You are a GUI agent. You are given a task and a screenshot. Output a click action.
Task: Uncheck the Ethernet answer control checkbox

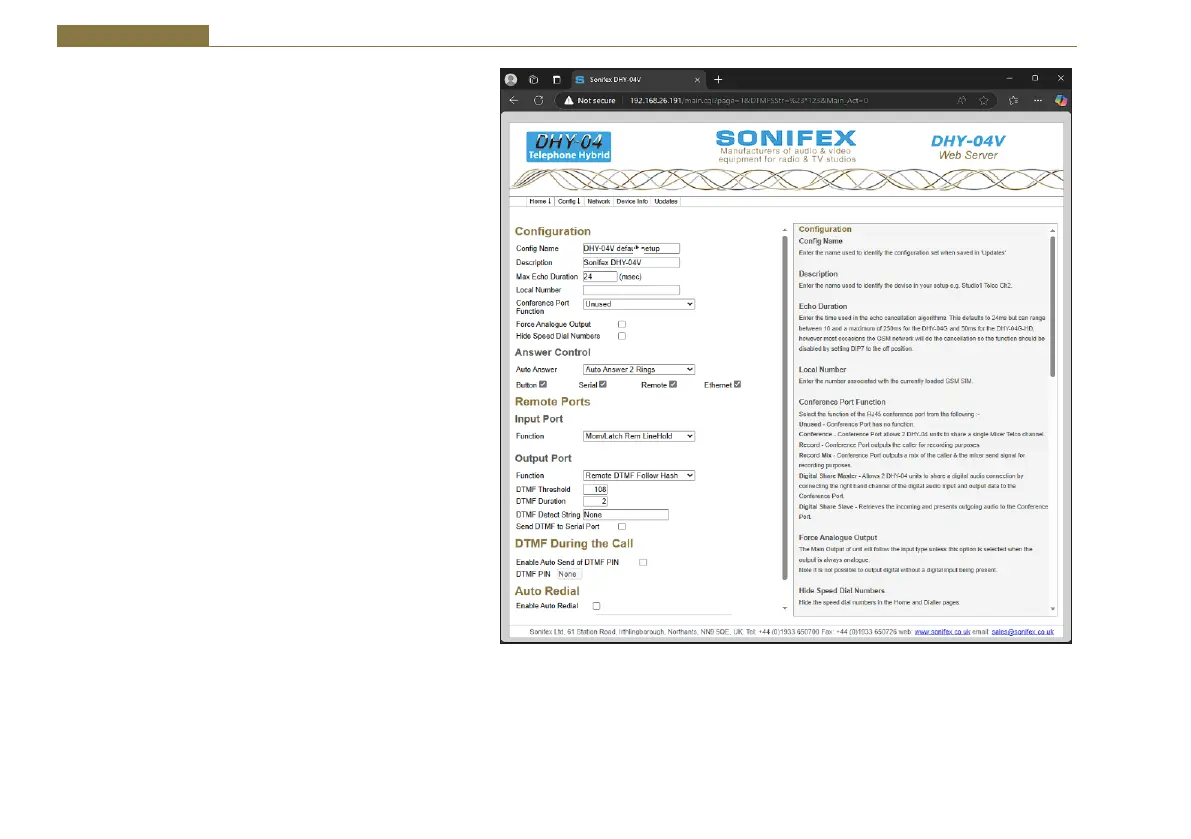point(737,384)
